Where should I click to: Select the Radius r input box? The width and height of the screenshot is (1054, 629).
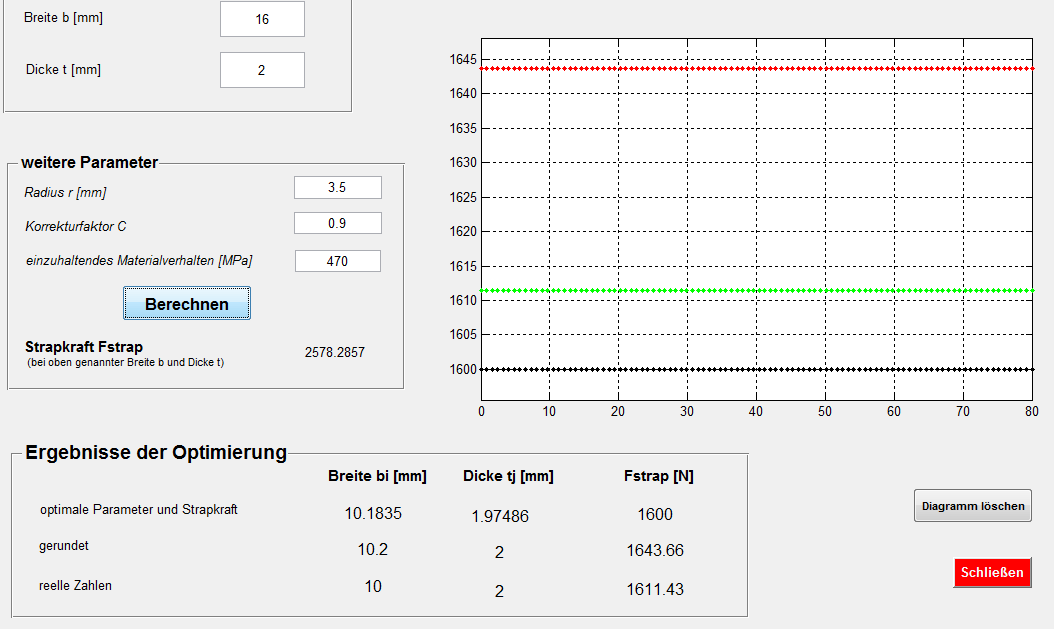pos(337,188)
